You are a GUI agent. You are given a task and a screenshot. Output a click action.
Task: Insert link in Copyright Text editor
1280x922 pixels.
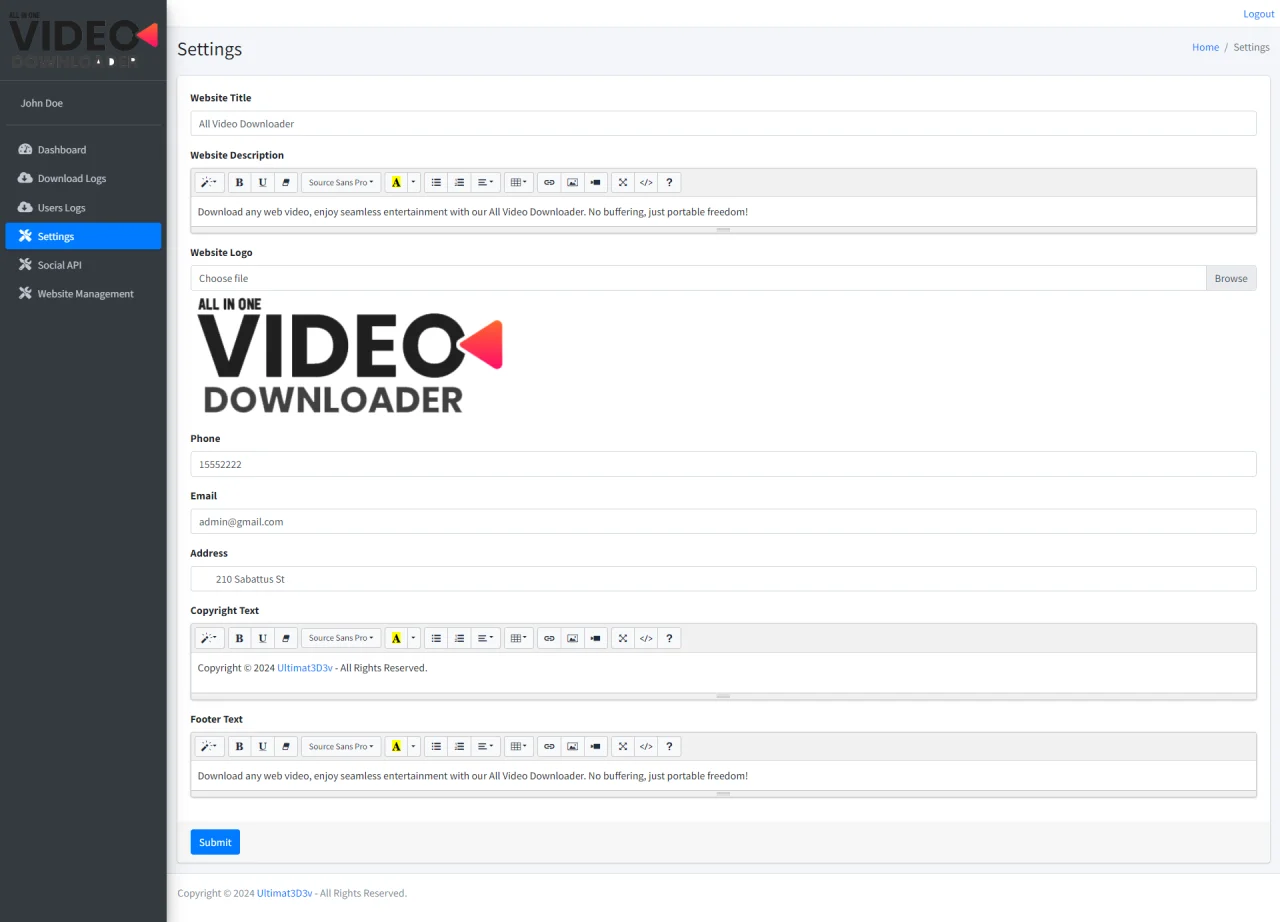pos(549,638)
